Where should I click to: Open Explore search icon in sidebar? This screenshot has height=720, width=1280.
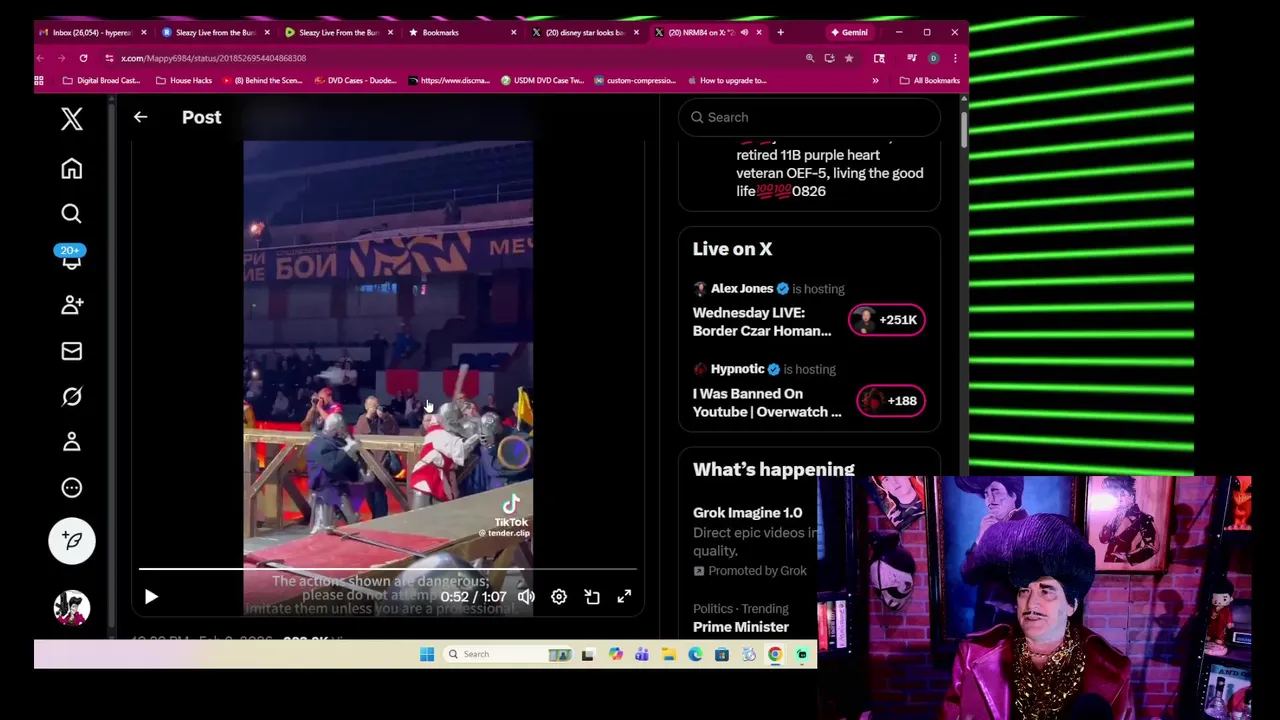pos(71,213)
